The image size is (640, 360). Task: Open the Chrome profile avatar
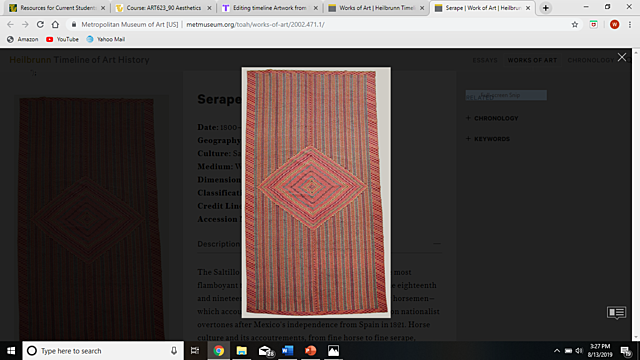[614, 24]
